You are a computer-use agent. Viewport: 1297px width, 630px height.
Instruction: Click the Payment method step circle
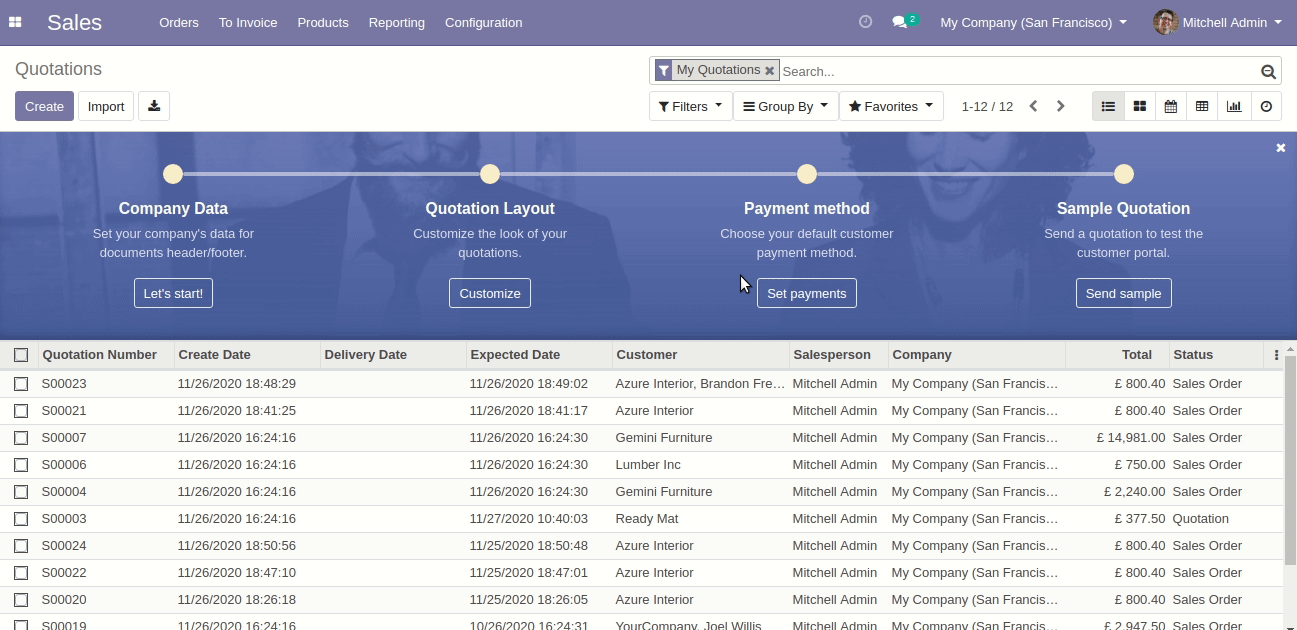point(807,174)
